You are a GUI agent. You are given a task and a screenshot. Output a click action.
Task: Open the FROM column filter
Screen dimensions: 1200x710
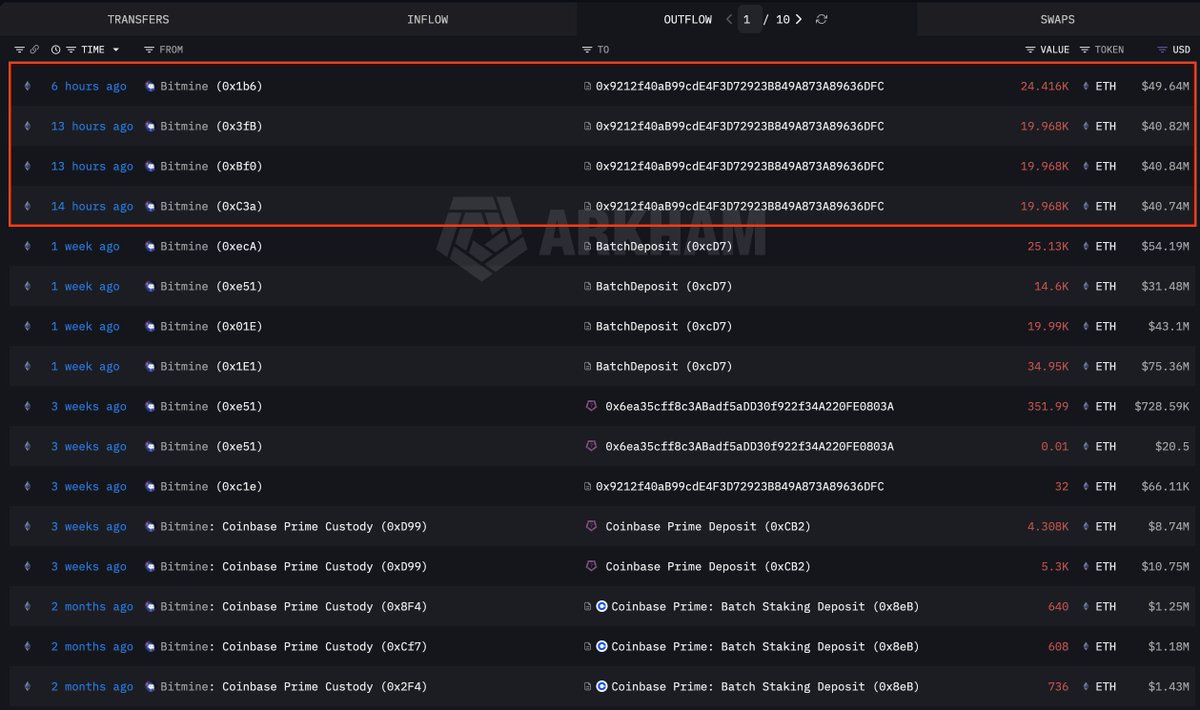tap(149, 49)
